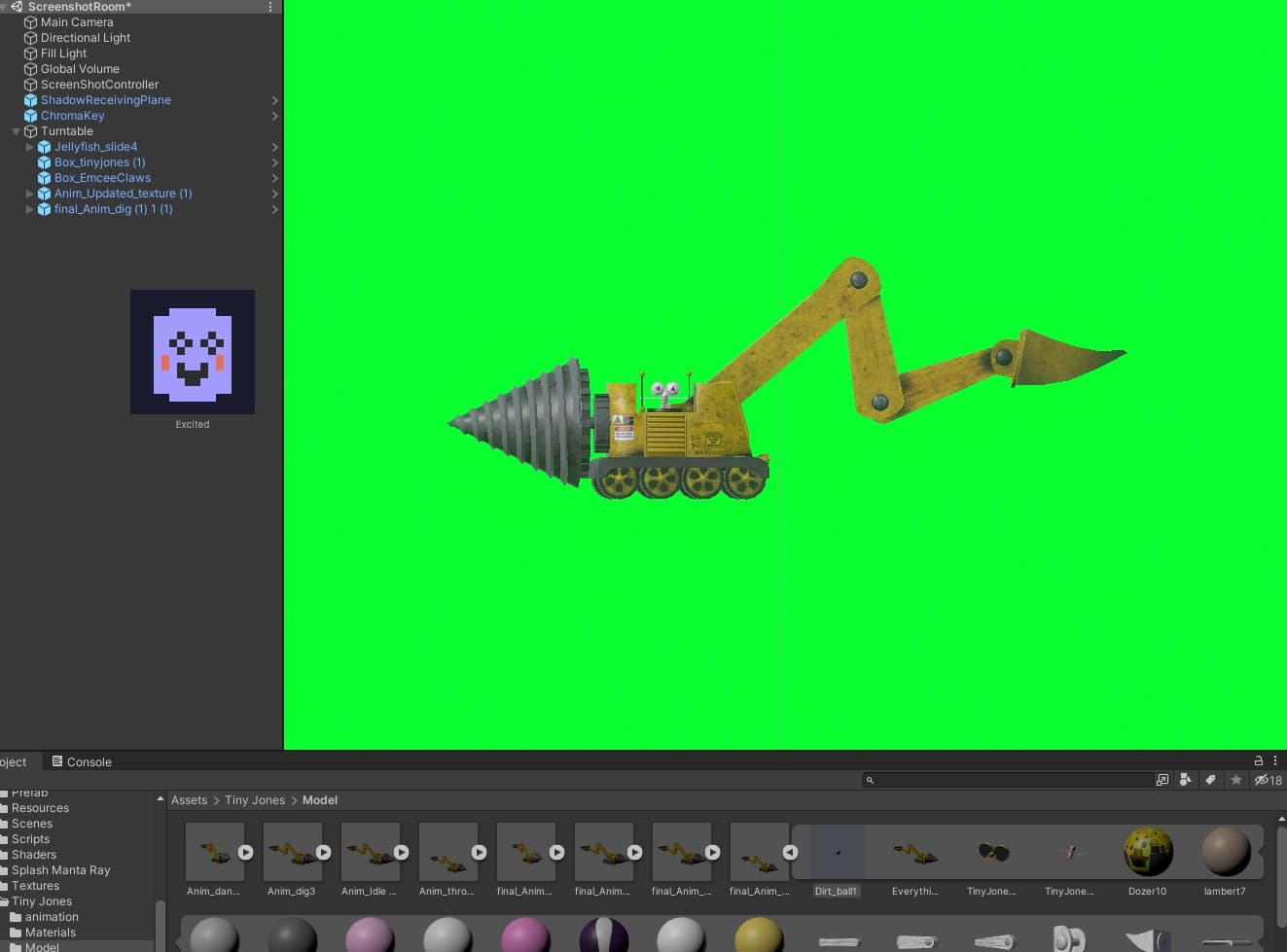The height and width of the screenshot is (952, 1287).
Task: Click the ChromaKey prefab cube icon
Action: coord(30,116)
